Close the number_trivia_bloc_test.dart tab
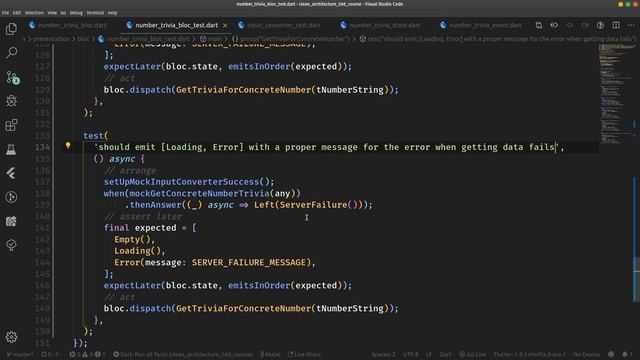This screenshot has height=360, width=640. 225,25
